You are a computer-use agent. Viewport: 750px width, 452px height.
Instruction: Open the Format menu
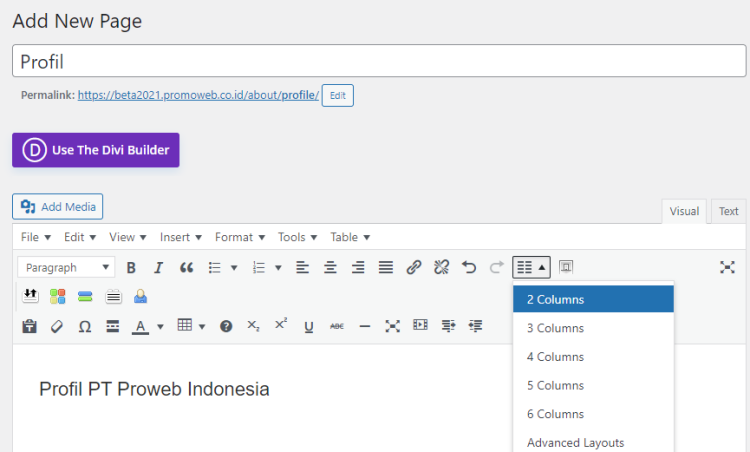(x=240, y=237)
